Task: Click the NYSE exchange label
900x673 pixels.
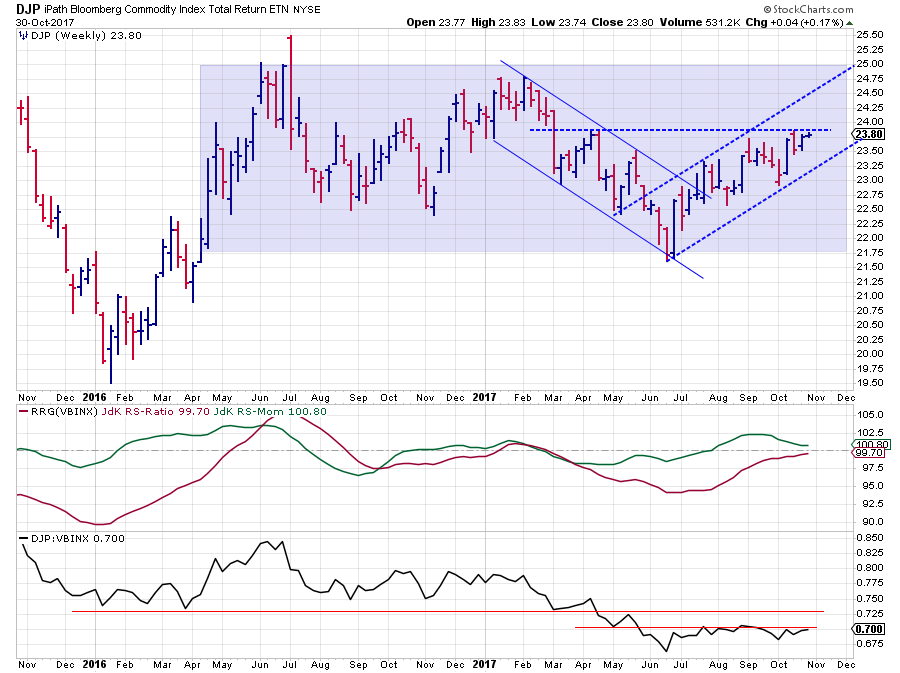Action: (307, 10)
